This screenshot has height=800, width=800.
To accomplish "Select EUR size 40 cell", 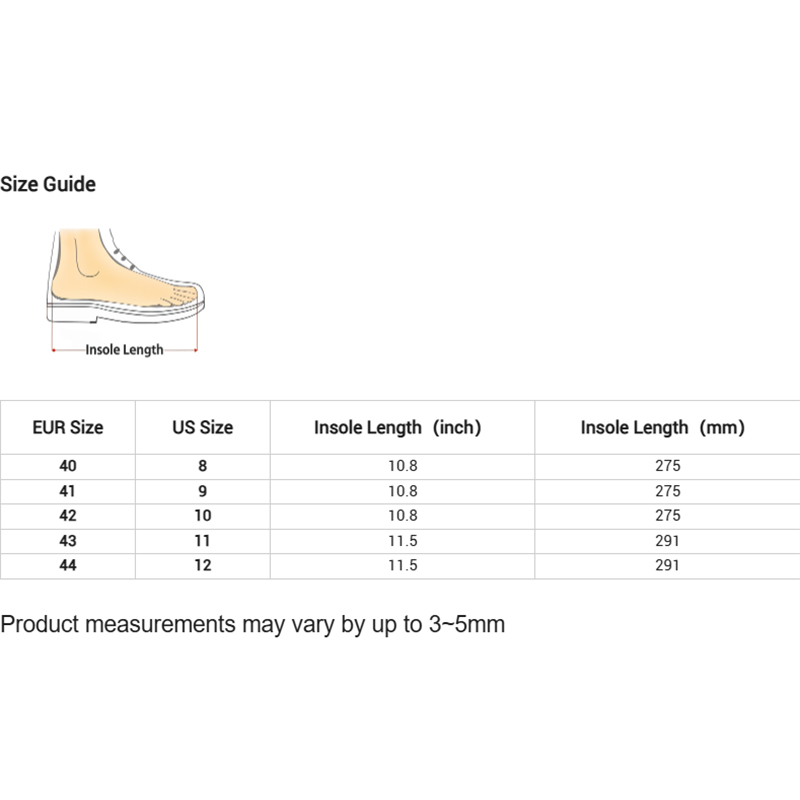I will coord(68,466).
